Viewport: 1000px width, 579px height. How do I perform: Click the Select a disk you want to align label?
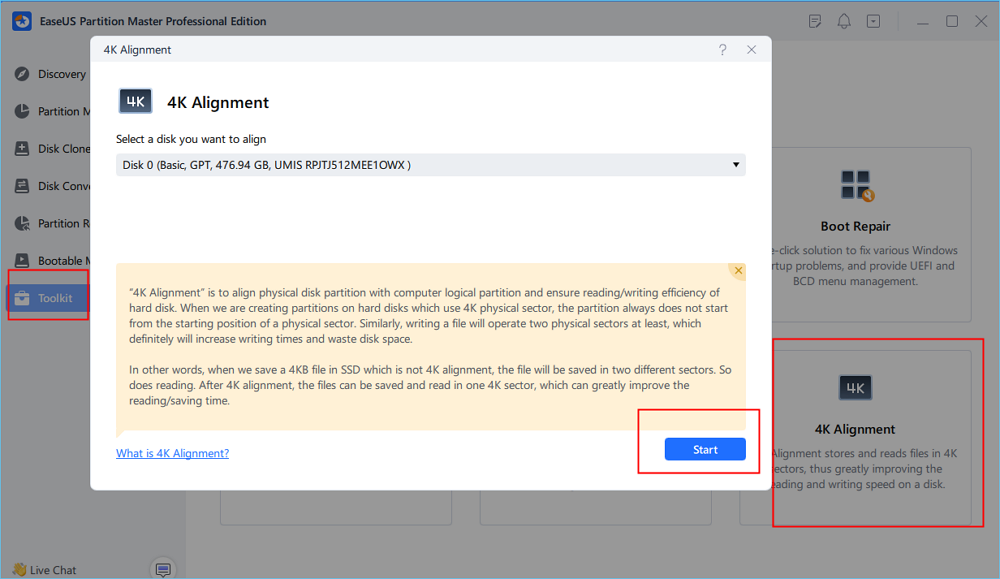[x=191, y=139]
